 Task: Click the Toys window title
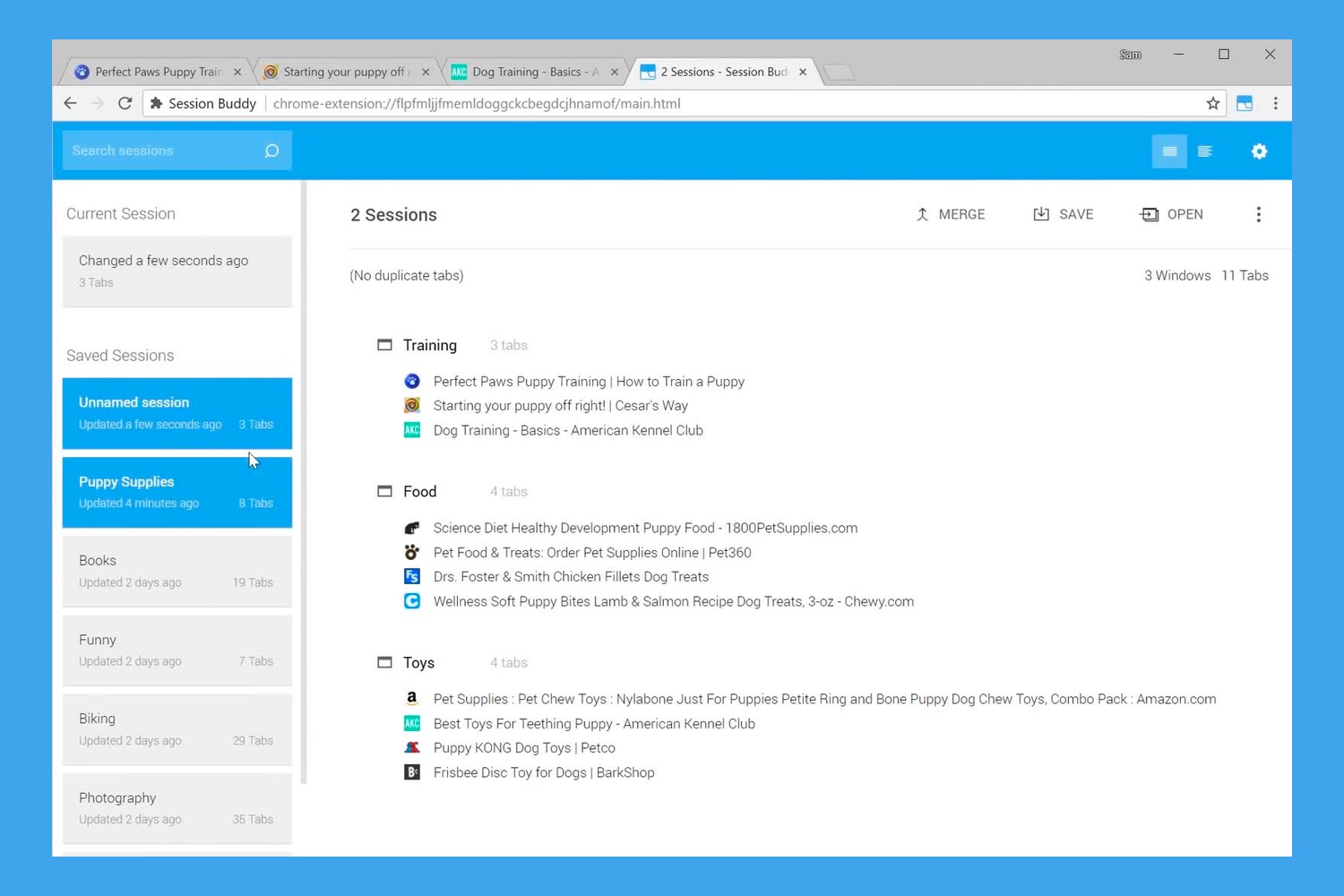(418, 662)
